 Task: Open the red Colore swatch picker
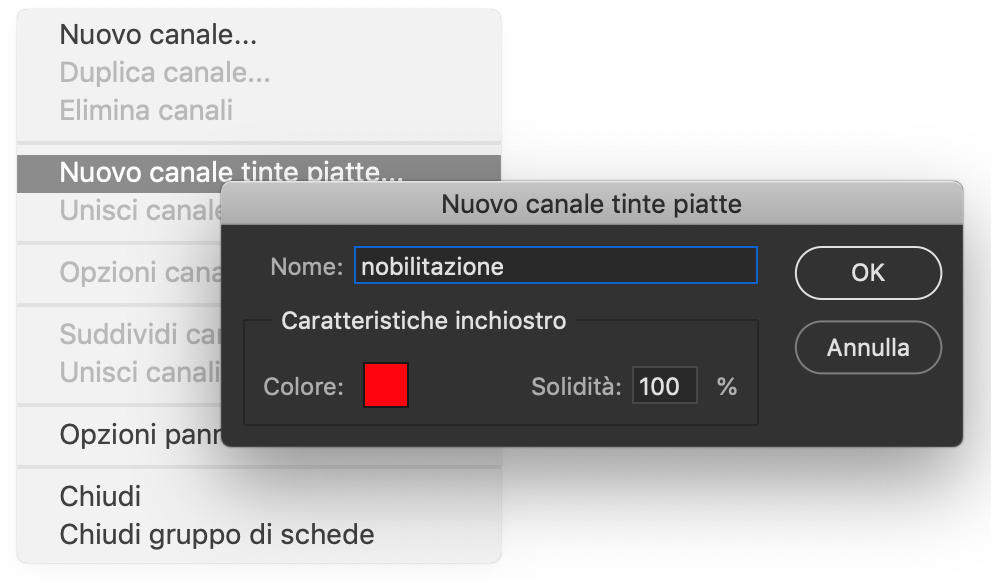click(x=386, y=386)
